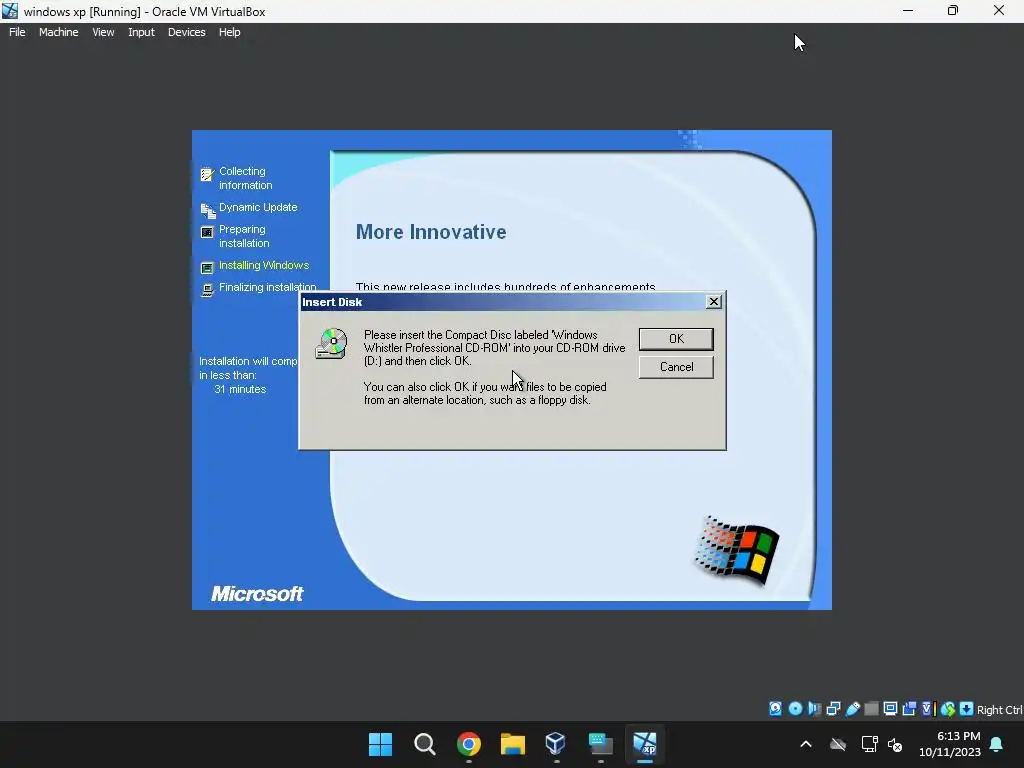Click Cancel in the Insert Disk dialog

tap(676, 367)
